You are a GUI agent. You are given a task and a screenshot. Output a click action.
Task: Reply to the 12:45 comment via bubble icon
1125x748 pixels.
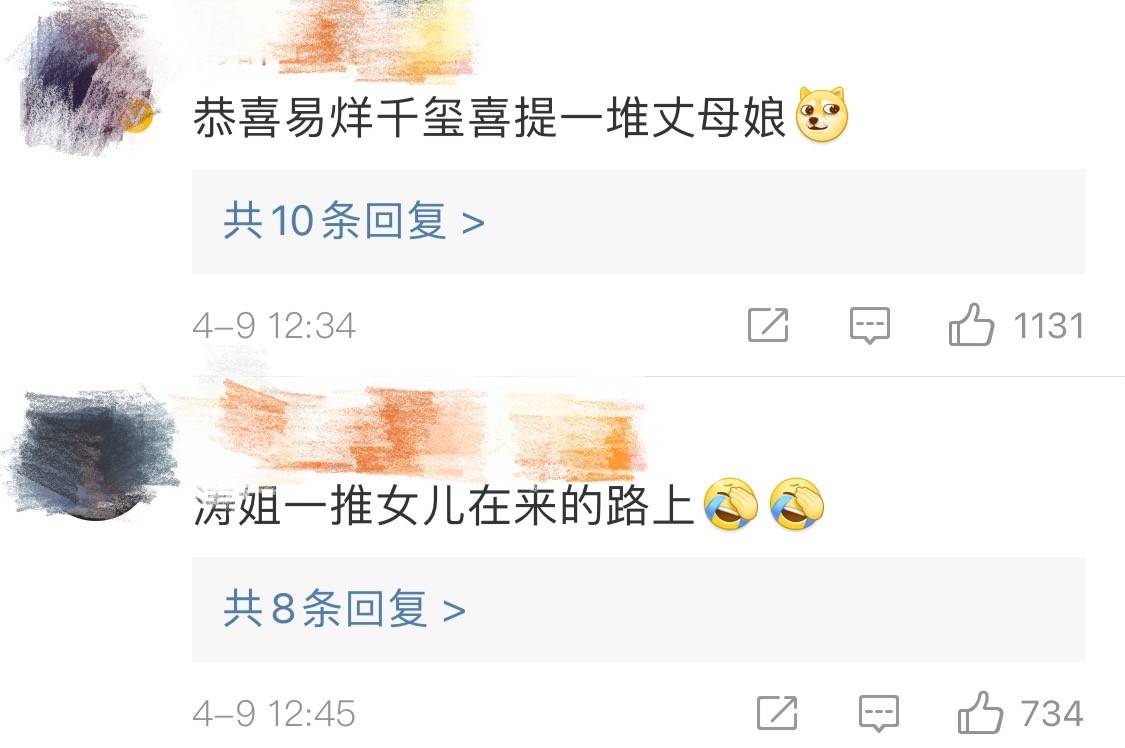click(879, 713)
